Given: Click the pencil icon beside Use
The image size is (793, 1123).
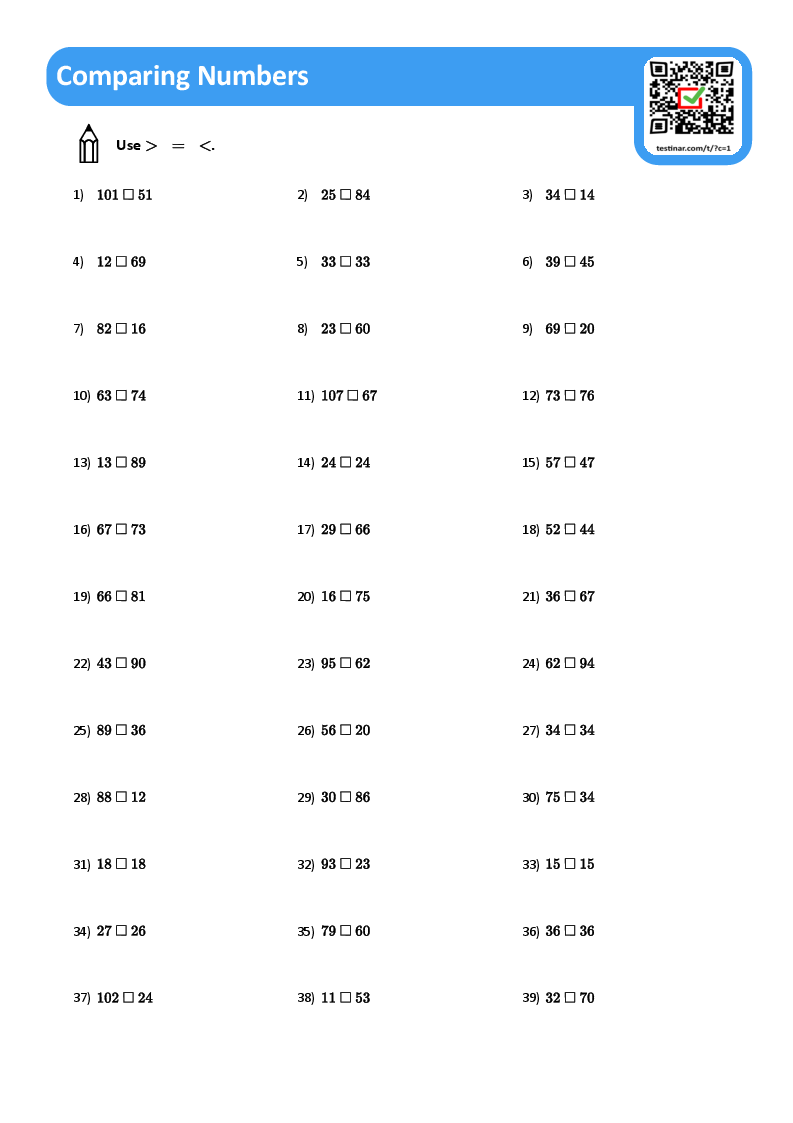Looking at the screenshot, I should pyautogui.click(x=89, y=144).
